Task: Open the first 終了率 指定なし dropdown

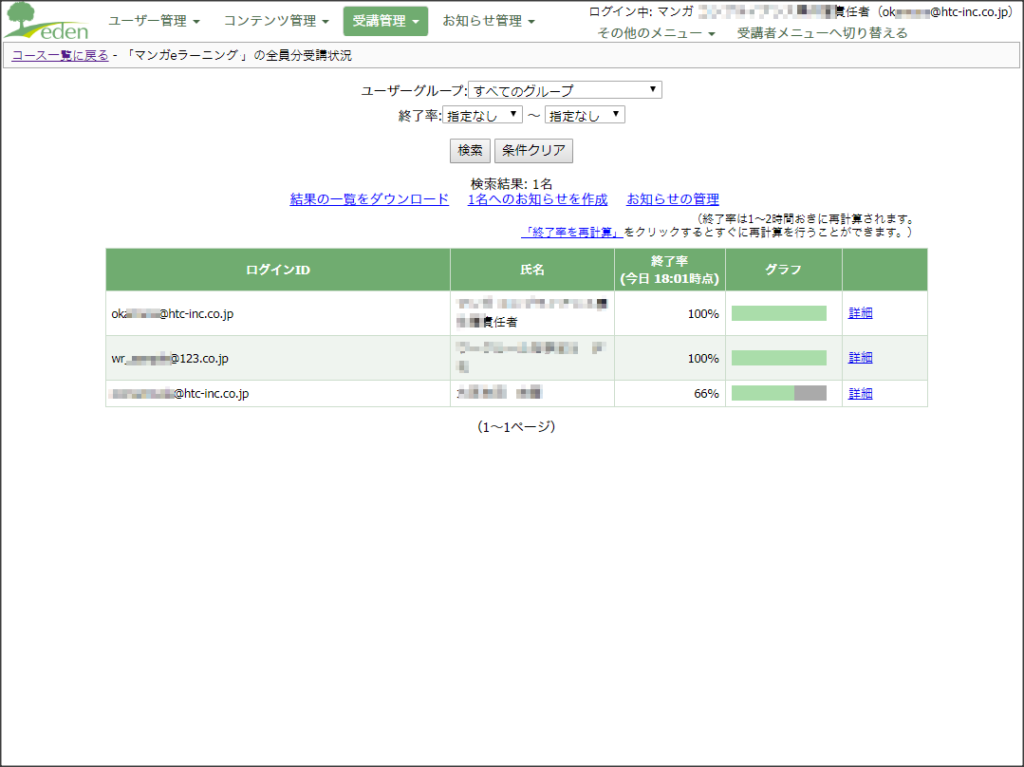Action: 483,115
